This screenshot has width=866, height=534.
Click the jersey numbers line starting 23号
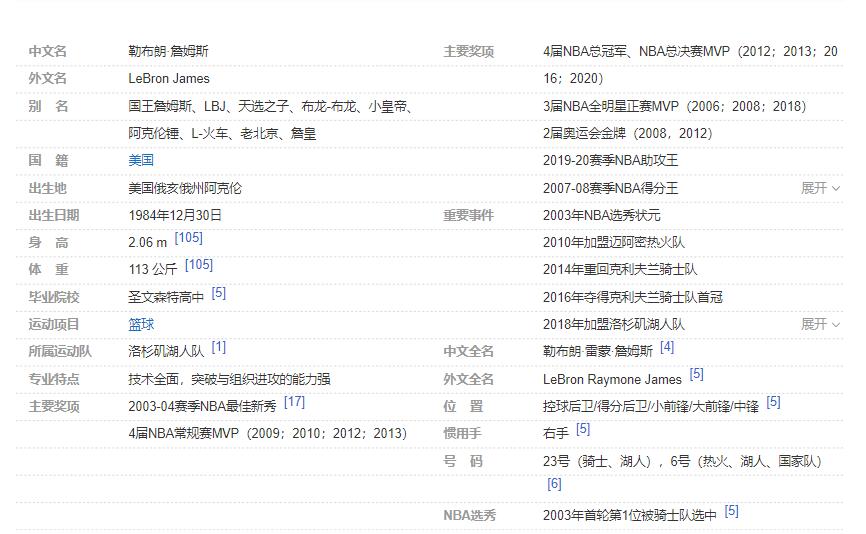tap(682, 461)
